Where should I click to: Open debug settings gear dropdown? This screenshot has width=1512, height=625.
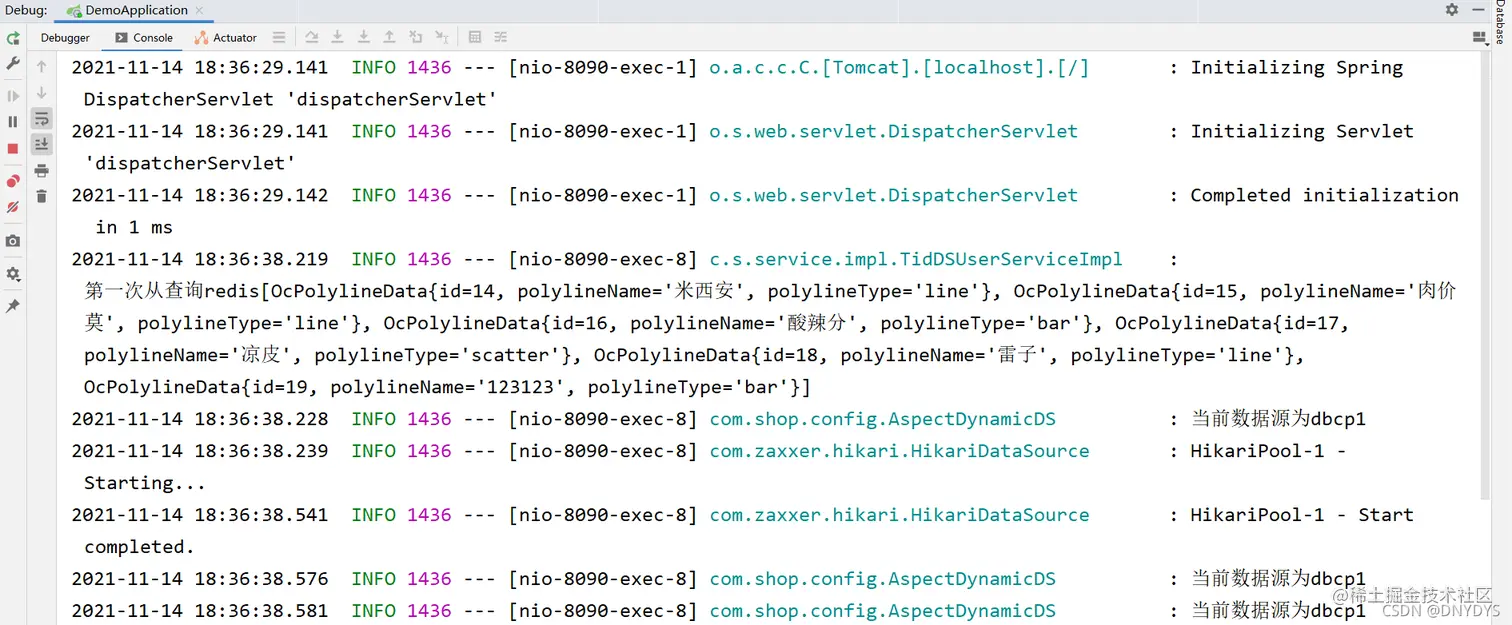[x=13, y=274]
